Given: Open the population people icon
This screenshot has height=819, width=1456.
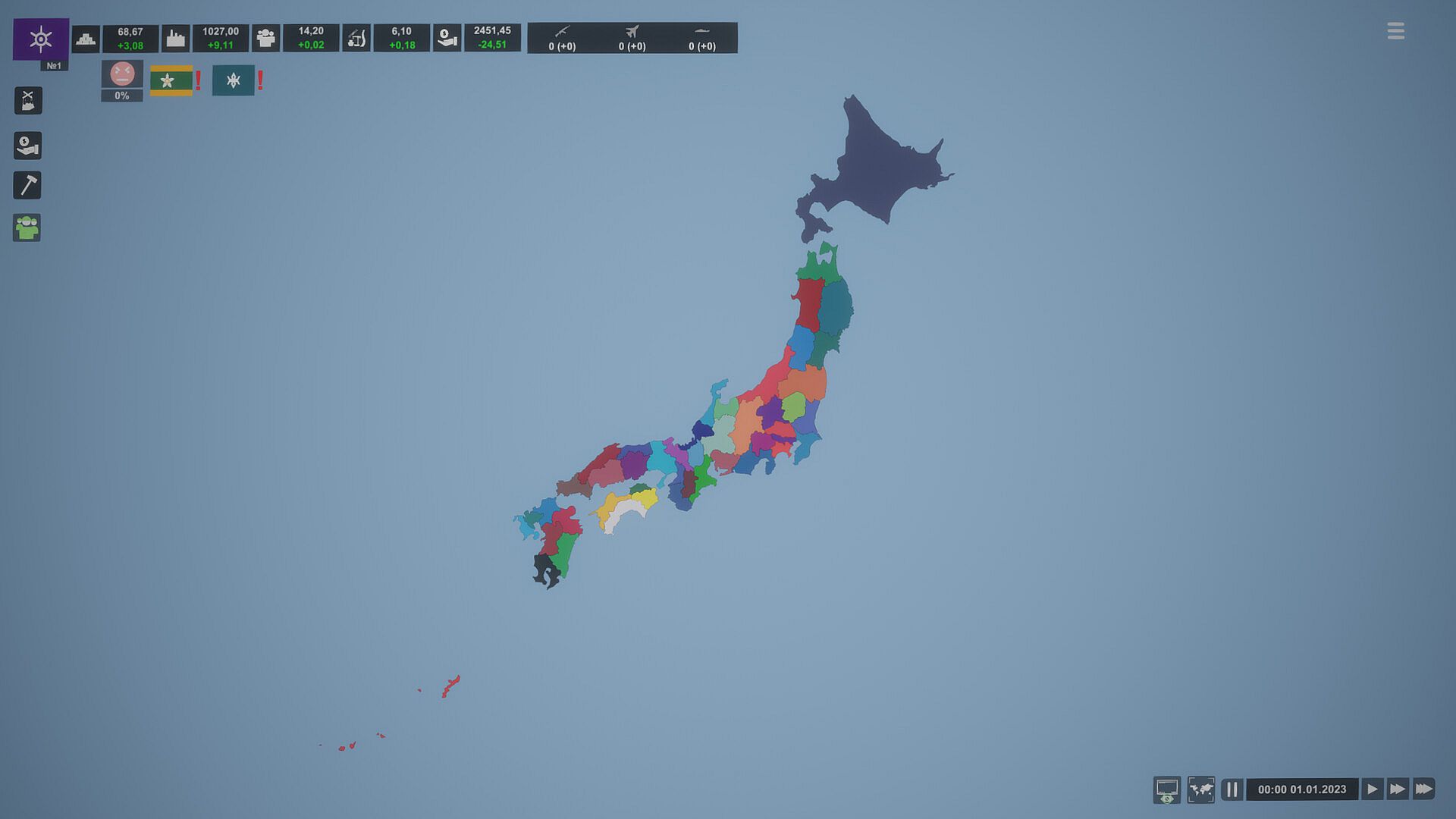Looking at the screenshot, I should tap(265, 39).
